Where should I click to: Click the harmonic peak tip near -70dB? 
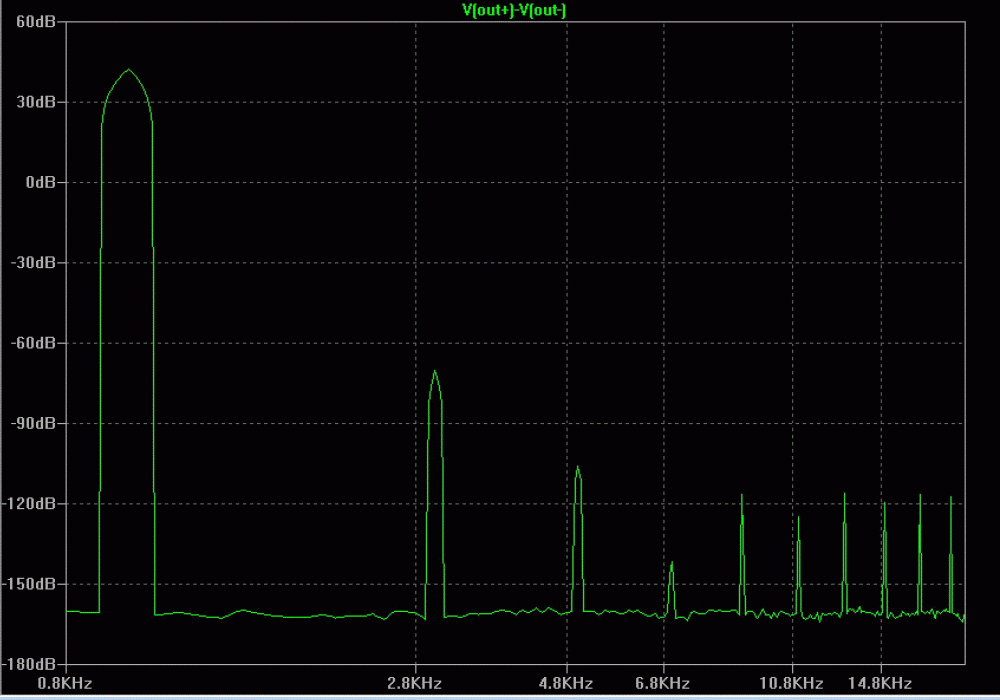(x=435, y=371)
